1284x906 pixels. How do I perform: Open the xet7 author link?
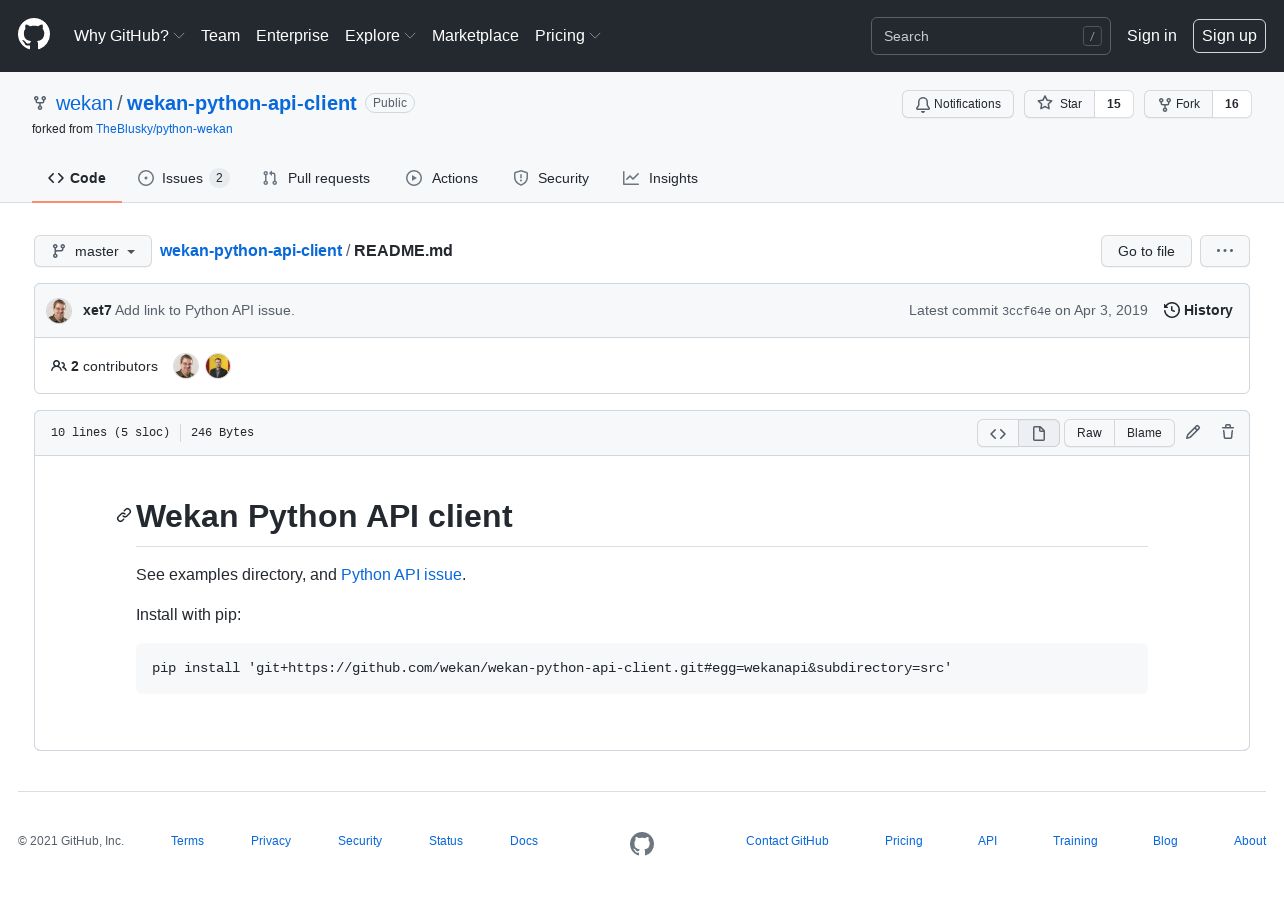click(97, 310)
